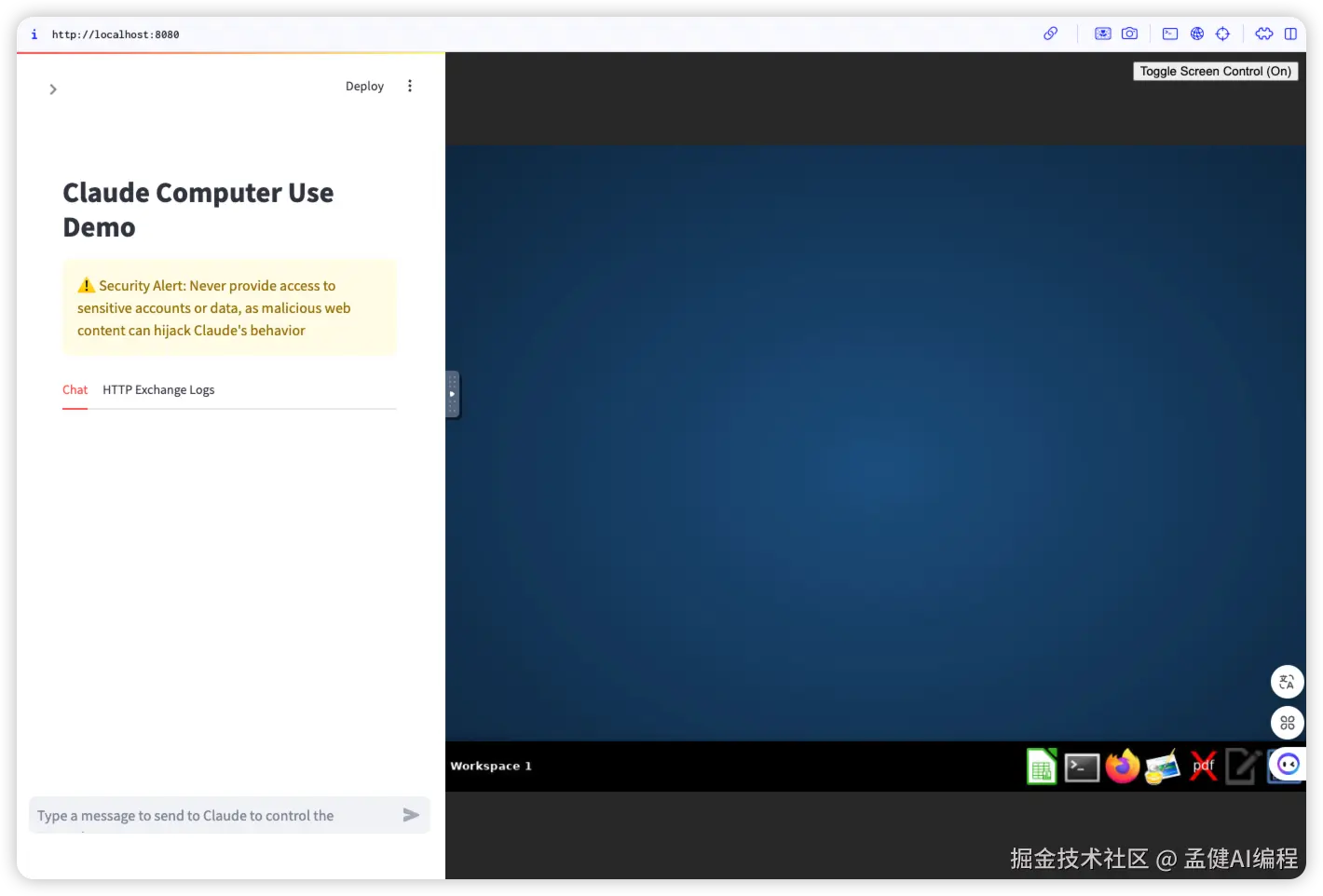Screen dimensions: 1323x896
Task: Click the Deploy button
Action: tap(364, 86)
